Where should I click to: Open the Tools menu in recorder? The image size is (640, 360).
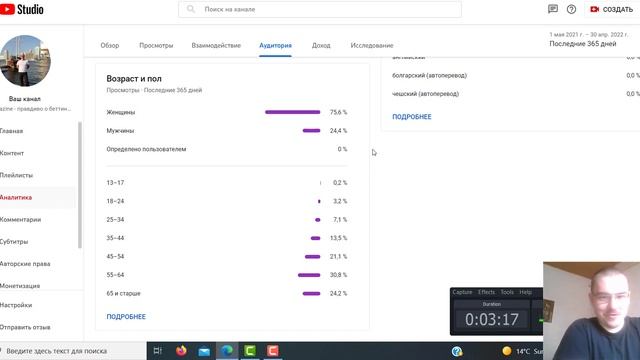[x=507, y=292]
